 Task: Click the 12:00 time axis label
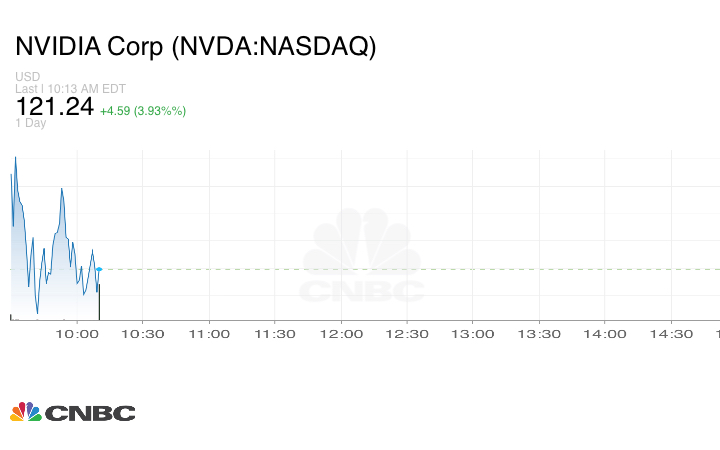341,334
